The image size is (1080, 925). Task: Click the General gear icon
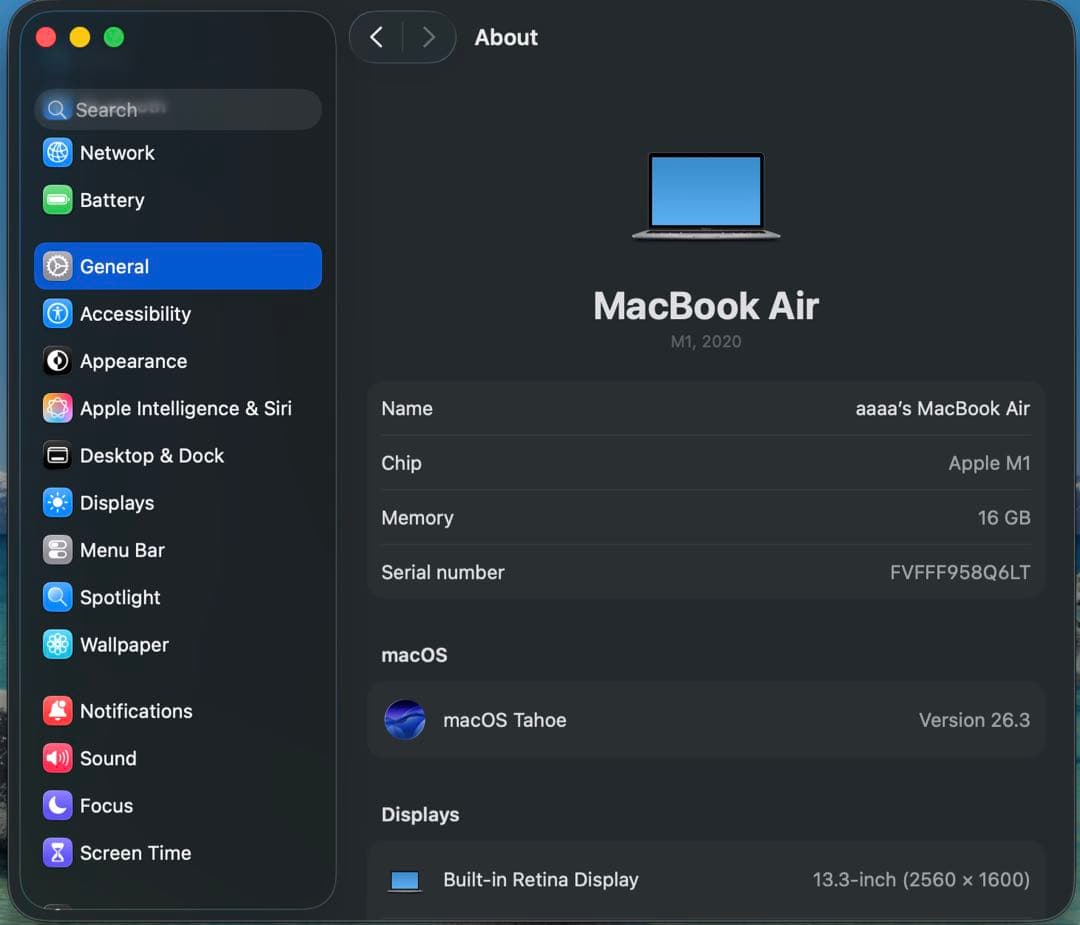point(57,267)
